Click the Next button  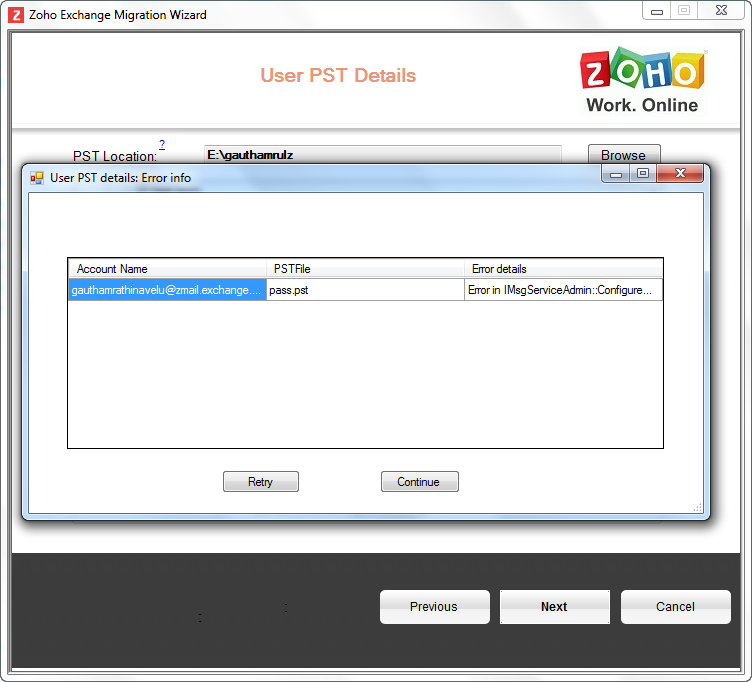click(555, 607)
